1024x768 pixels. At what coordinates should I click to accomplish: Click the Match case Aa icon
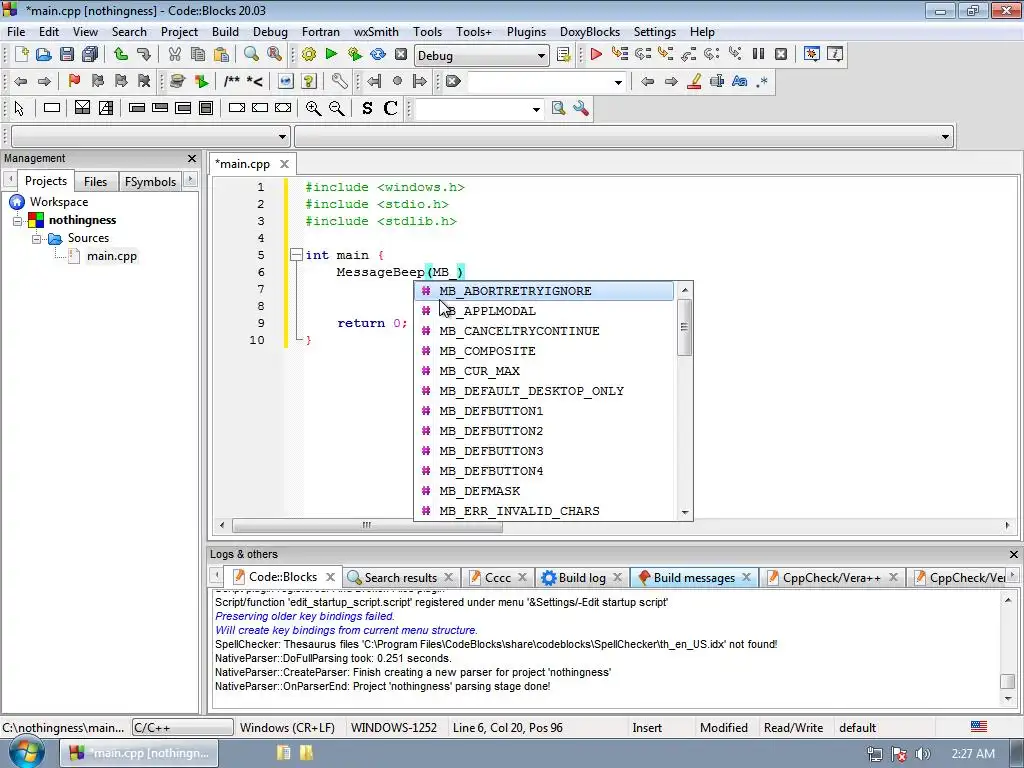click(739, 82)
